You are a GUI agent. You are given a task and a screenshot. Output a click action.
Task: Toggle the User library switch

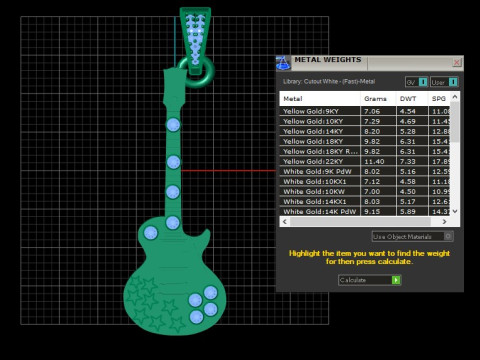(453, 82)
